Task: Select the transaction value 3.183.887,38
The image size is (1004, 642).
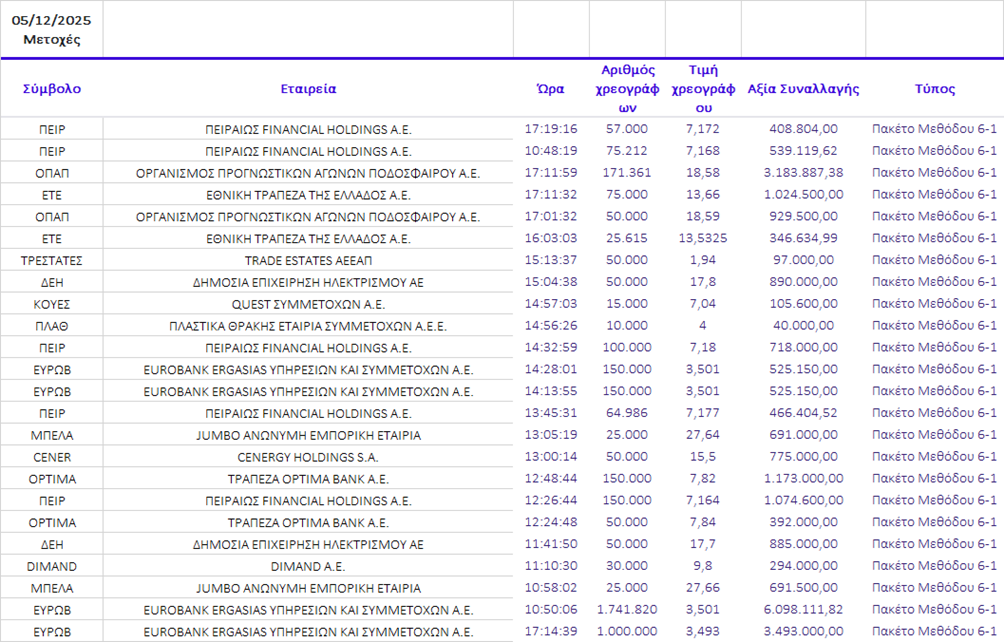Action: 803,173
